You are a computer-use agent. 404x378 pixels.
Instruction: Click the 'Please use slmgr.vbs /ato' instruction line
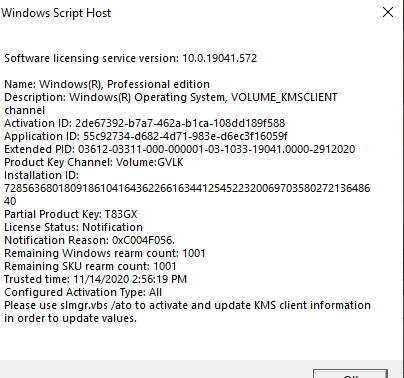(187, 305)
